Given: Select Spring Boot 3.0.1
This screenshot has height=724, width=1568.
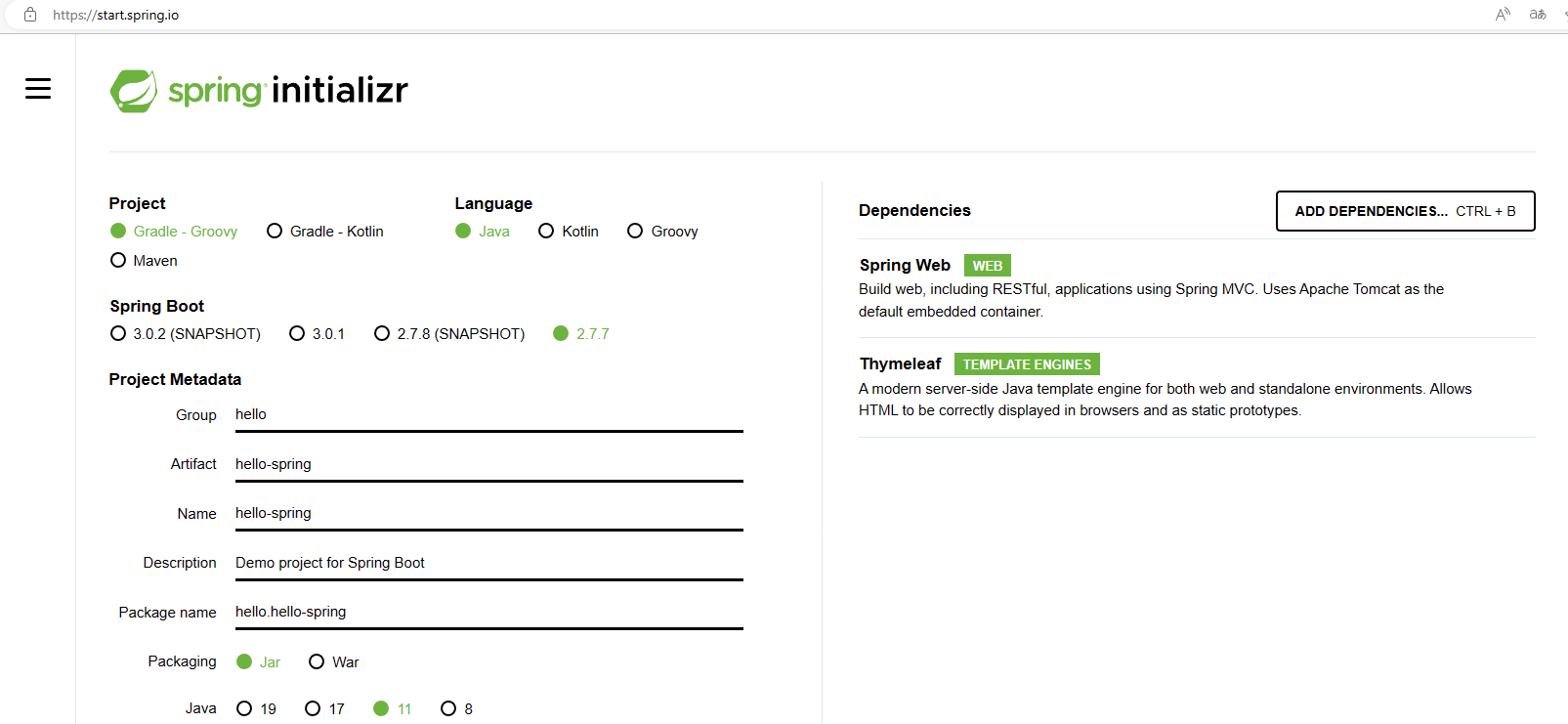Looking at the screenshot, I should (318, 334).
